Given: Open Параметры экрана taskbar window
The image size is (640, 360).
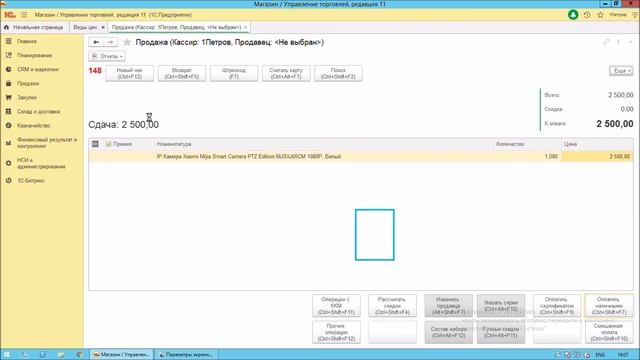Looking at the screenshot, I should coord(186,355).
